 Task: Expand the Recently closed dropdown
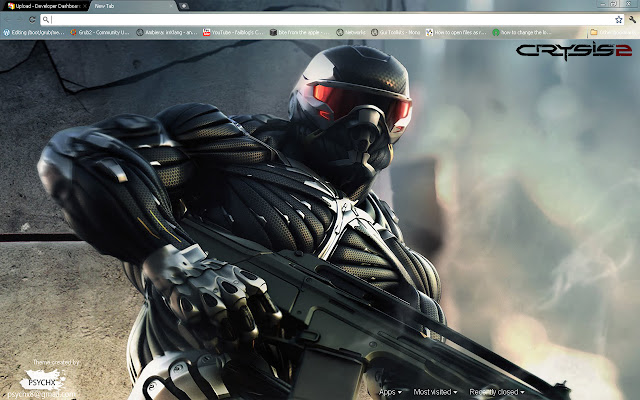tap(497, 392)
